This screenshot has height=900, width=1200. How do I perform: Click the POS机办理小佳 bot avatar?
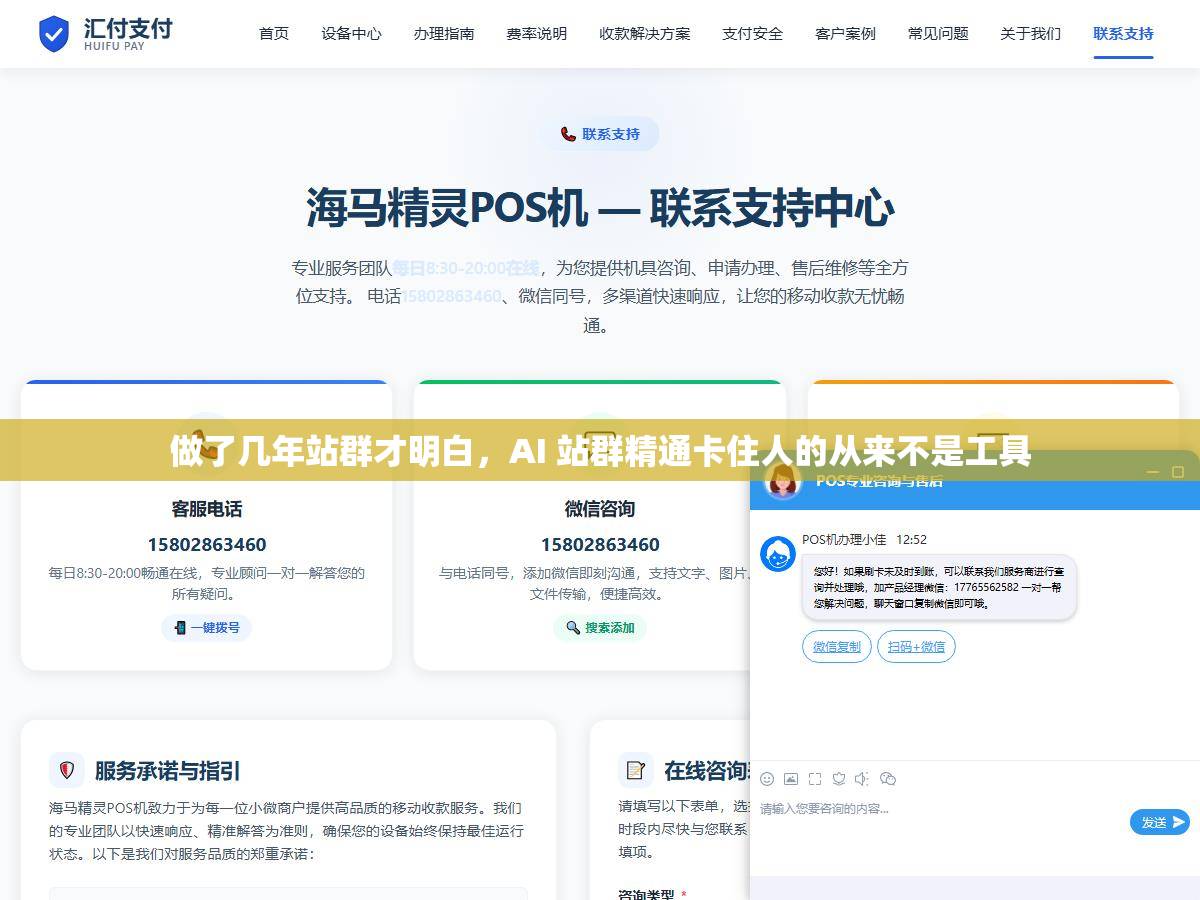[778, 553]
